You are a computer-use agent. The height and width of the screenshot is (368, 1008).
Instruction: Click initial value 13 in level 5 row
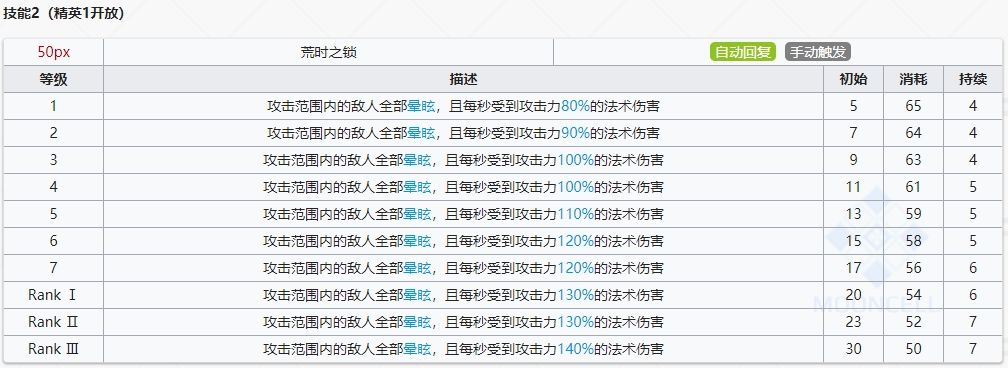tap(853, 214)
